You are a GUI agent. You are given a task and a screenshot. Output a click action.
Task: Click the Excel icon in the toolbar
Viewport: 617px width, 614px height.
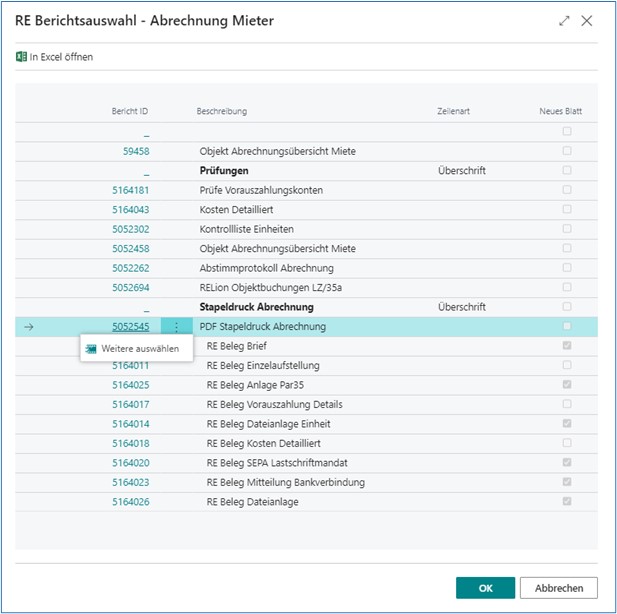click(x=21, y=57)
